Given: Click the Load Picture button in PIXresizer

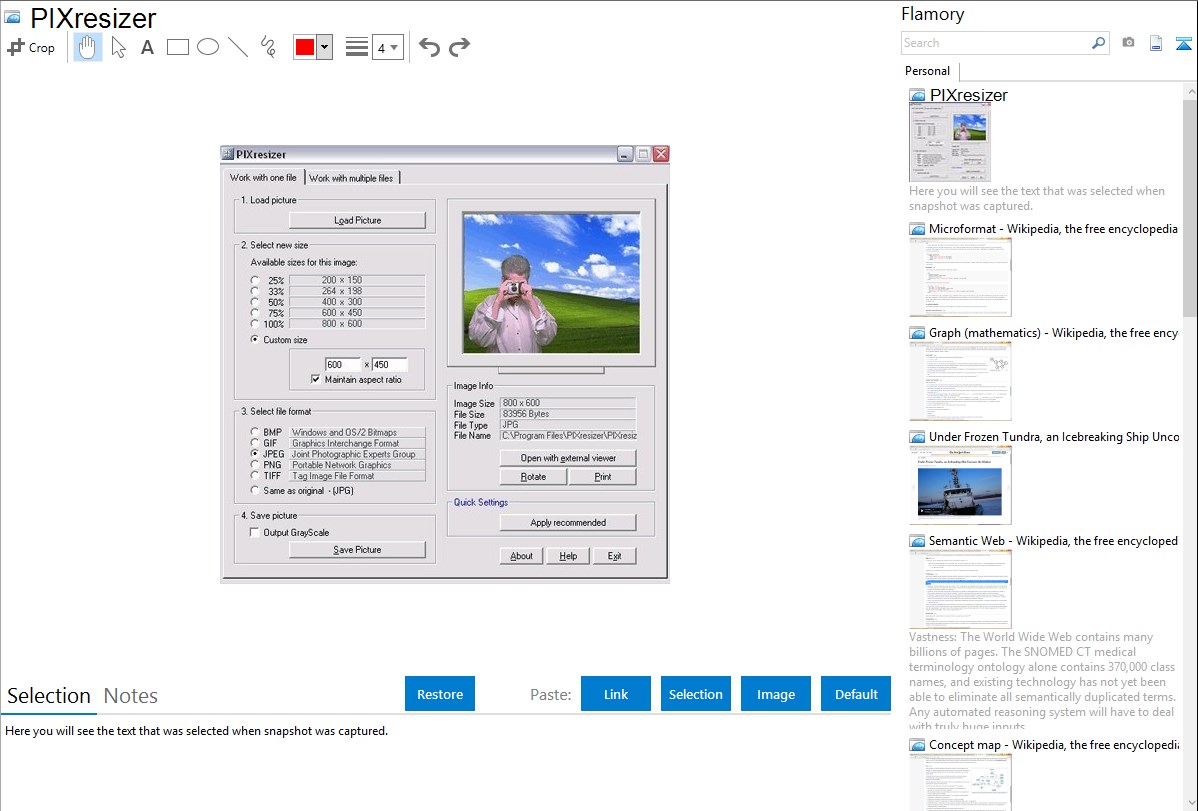Looking at the screenshot, I should click(x=358, y=220).
